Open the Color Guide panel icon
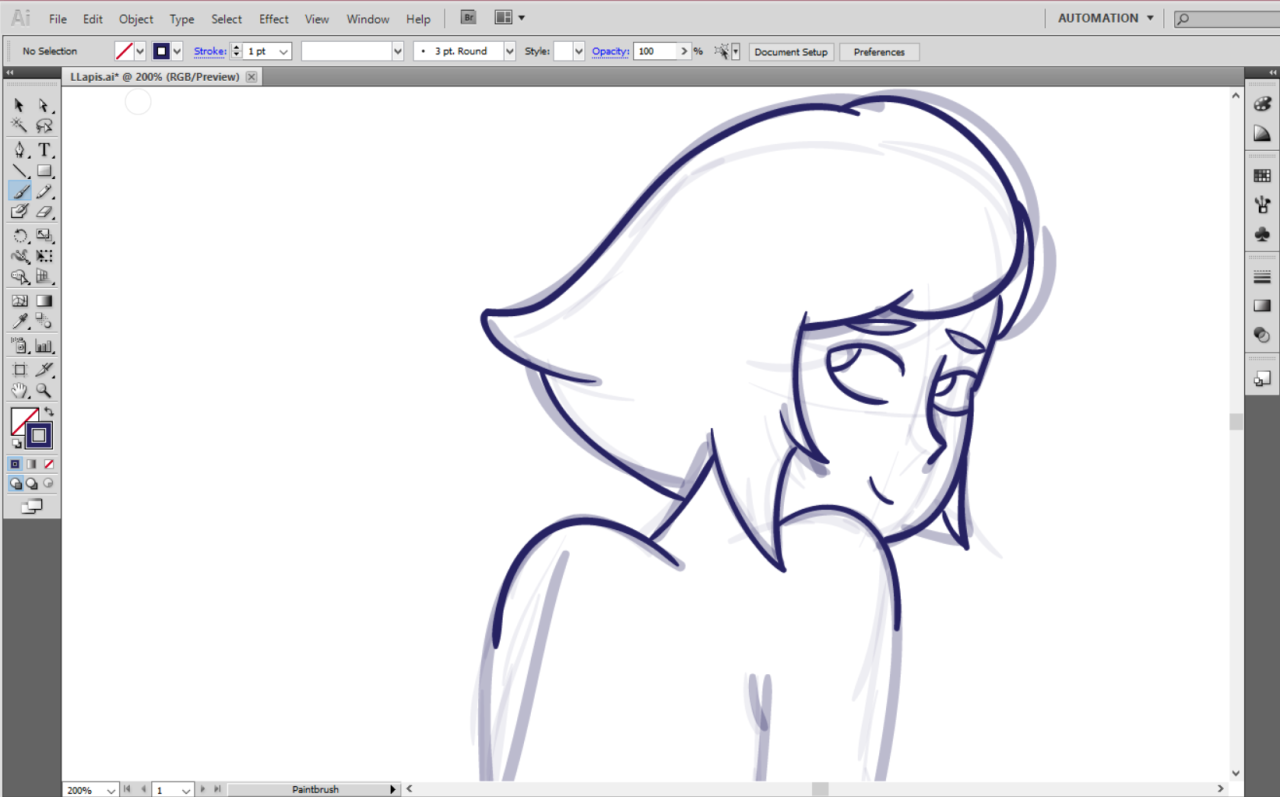 [x=1262, y=134]
